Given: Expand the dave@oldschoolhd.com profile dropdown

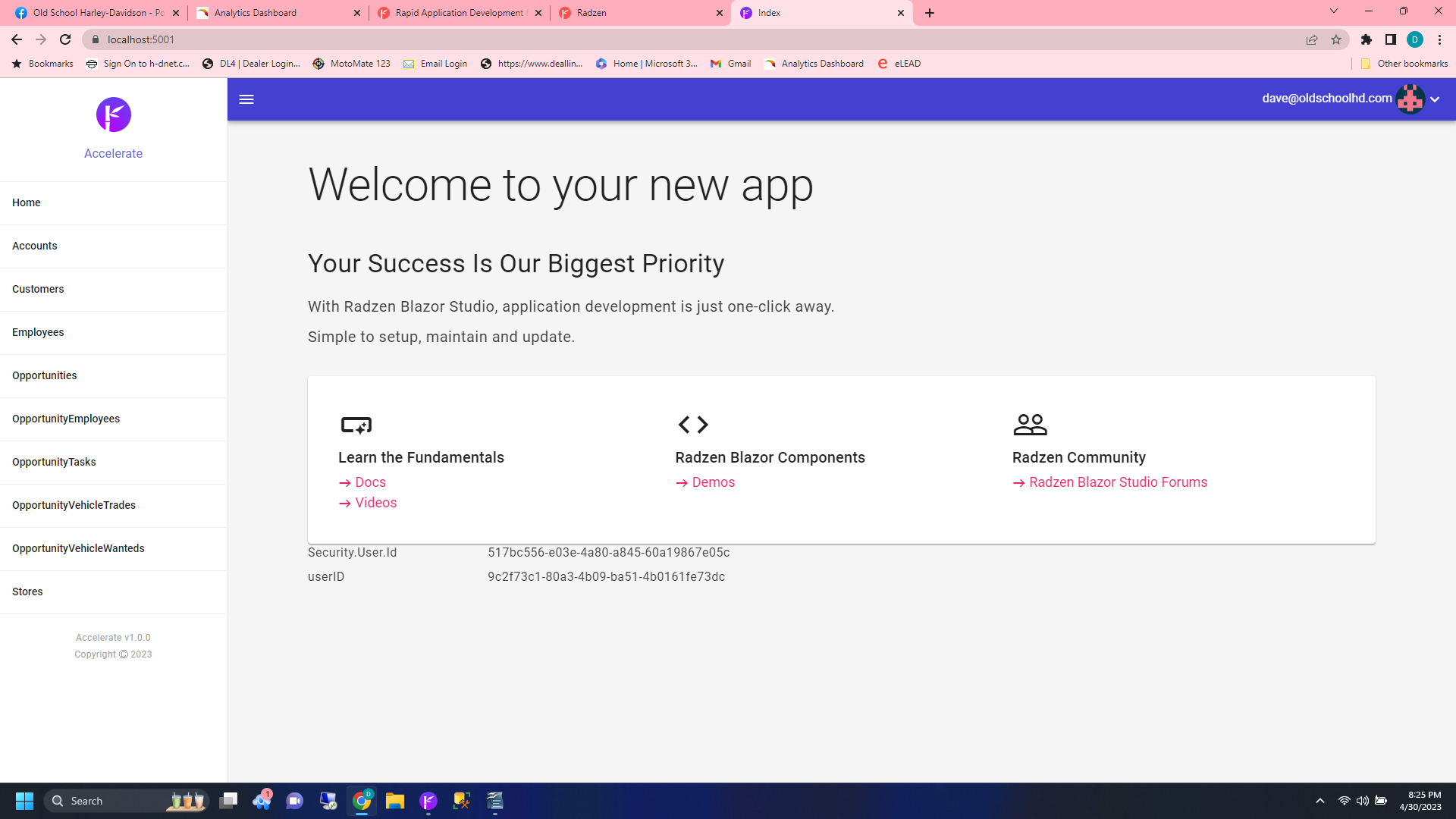Looking at the screenshot, I should coord(1435,99).
